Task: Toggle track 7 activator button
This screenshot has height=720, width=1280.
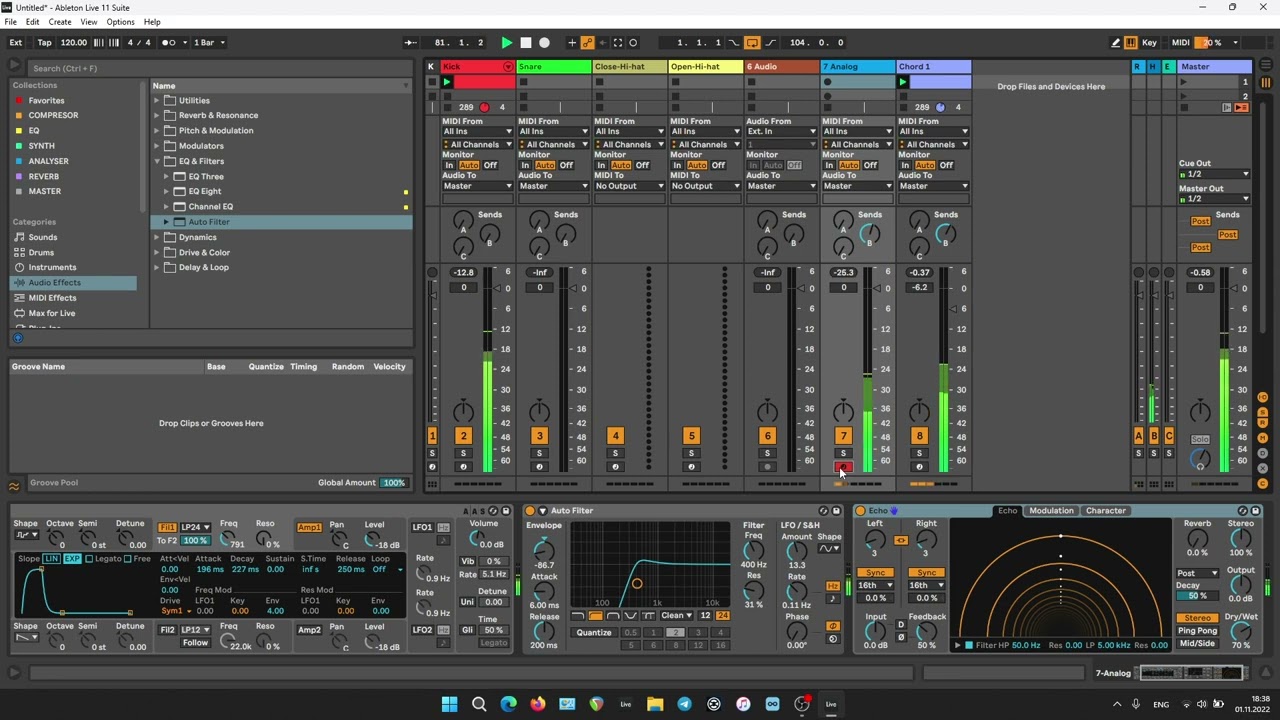Action: pyautogui.click(x=843, y=436)
